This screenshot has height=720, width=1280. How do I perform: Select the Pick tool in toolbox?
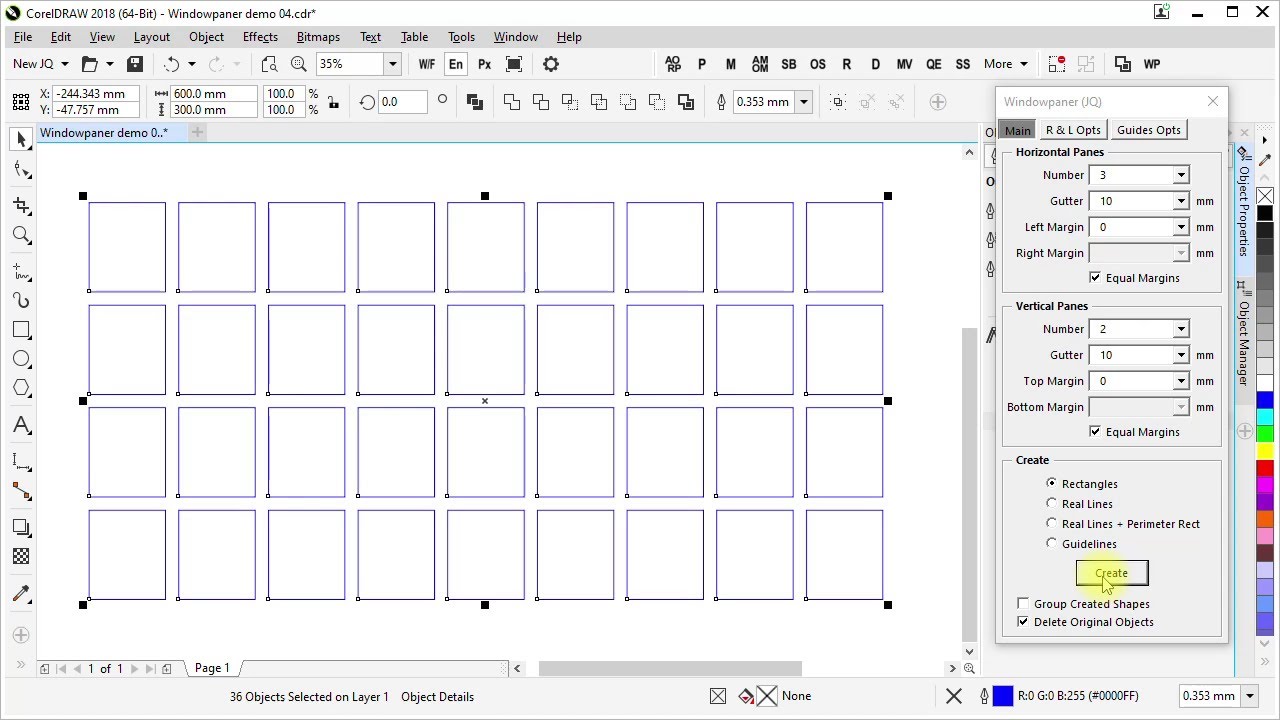(x=21, y=140)
